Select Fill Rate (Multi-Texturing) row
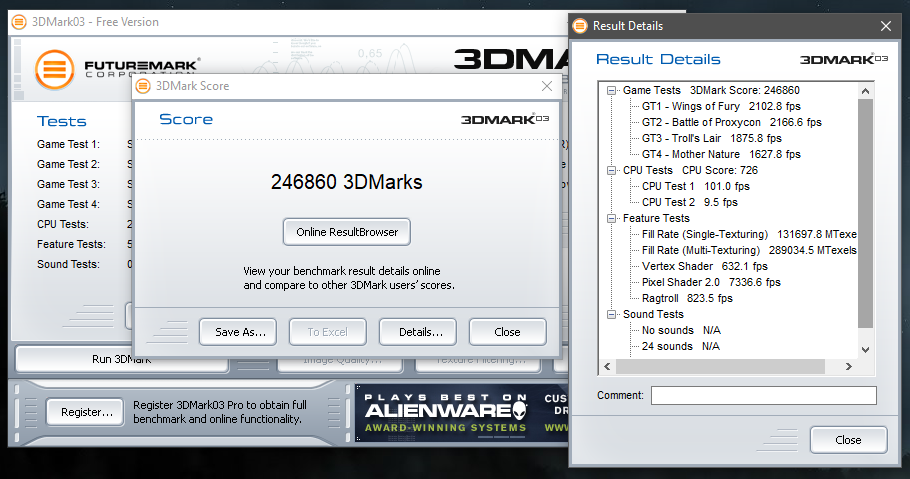Viewport: 910px width, 479px height. click(x=749, y=250)
